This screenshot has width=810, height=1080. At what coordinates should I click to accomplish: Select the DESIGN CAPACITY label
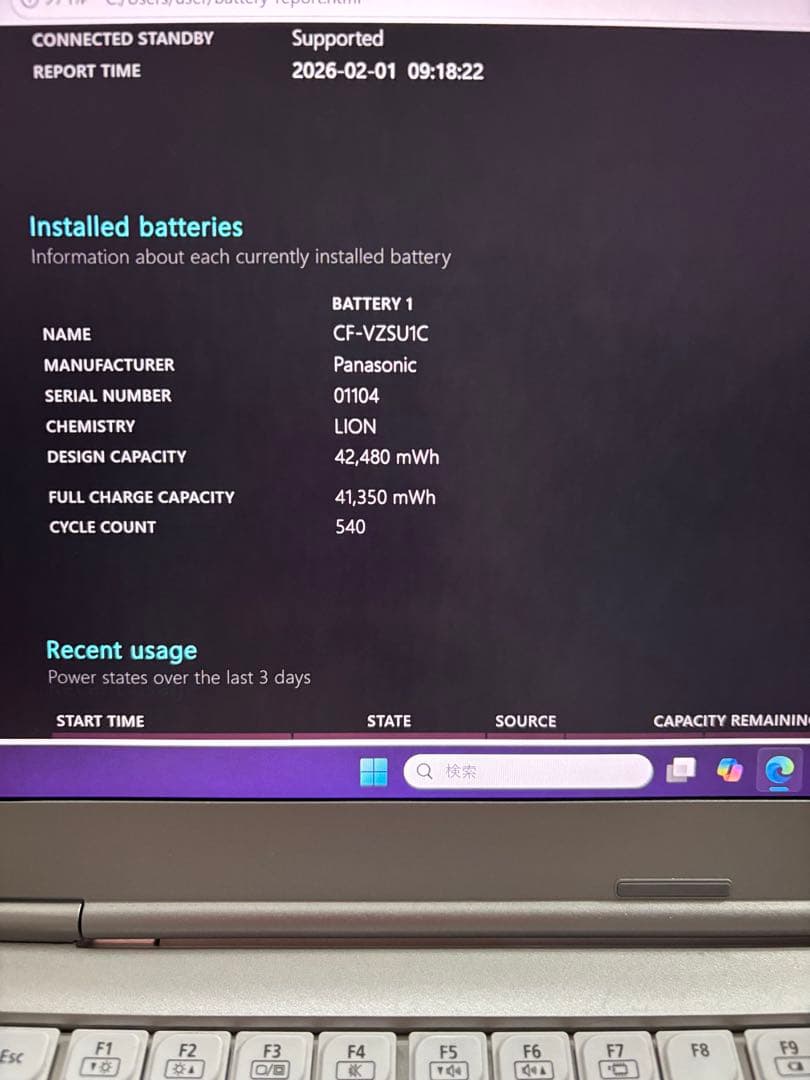(x=116, y=456)
